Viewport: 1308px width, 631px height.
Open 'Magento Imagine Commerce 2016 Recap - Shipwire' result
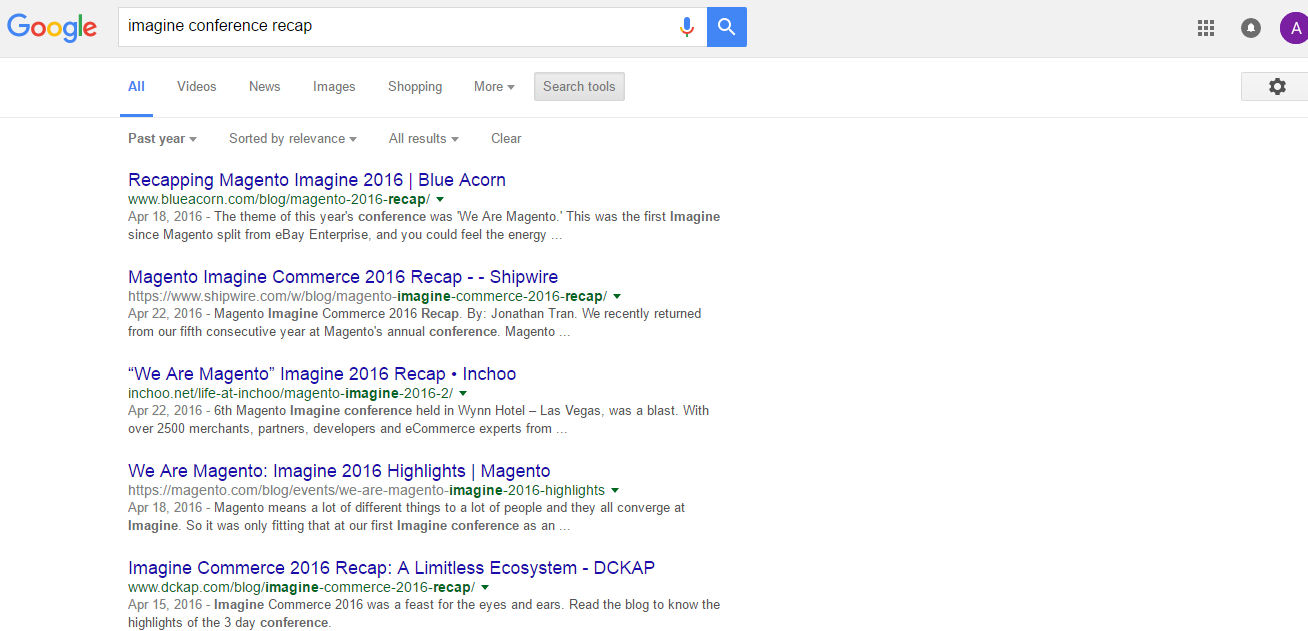[343, 277]
